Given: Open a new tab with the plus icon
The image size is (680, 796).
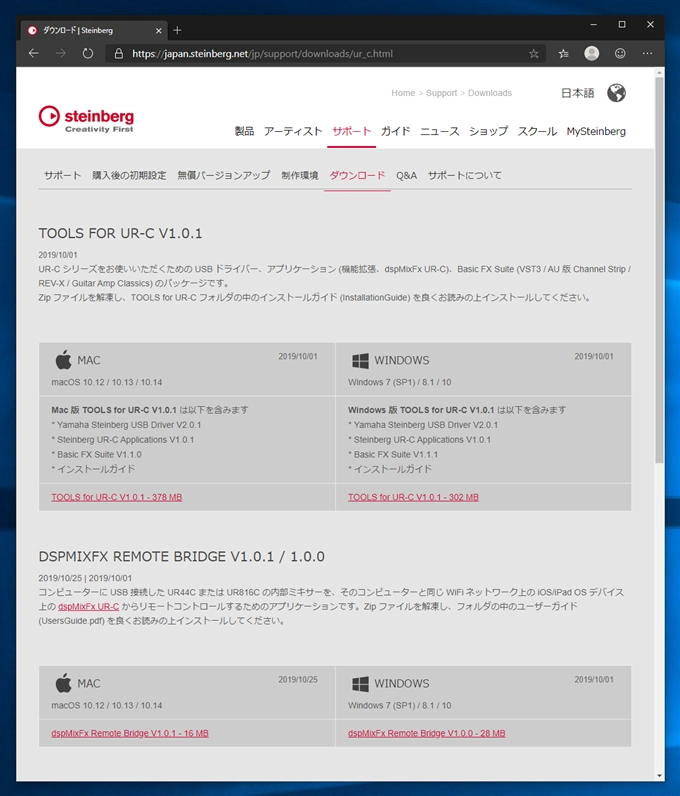Looking at the screenshot, I should pos(177,30).
